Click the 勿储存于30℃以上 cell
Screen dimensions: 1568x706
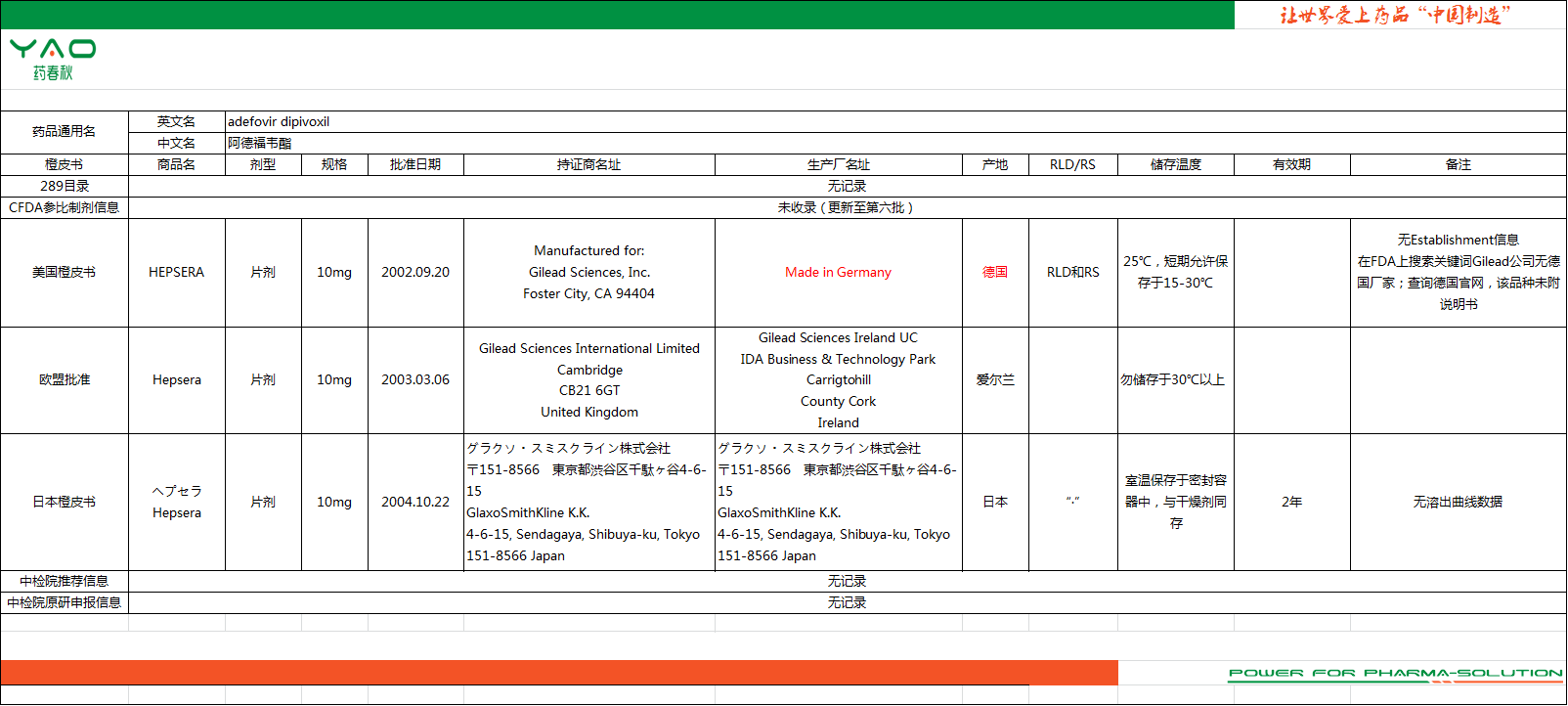(x=1176, y=380)
